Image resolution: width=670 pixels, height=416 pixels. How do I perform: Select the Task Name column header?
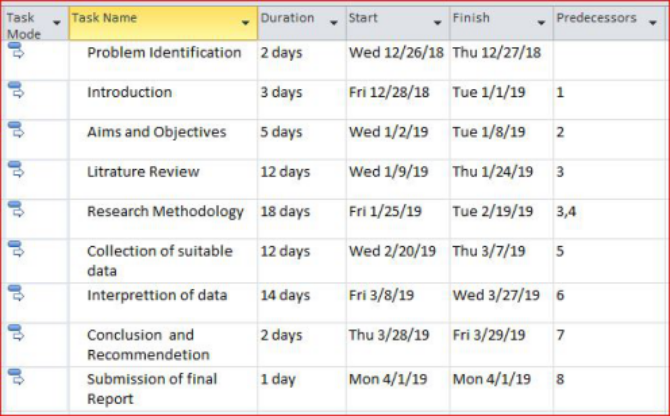[163, 23]
